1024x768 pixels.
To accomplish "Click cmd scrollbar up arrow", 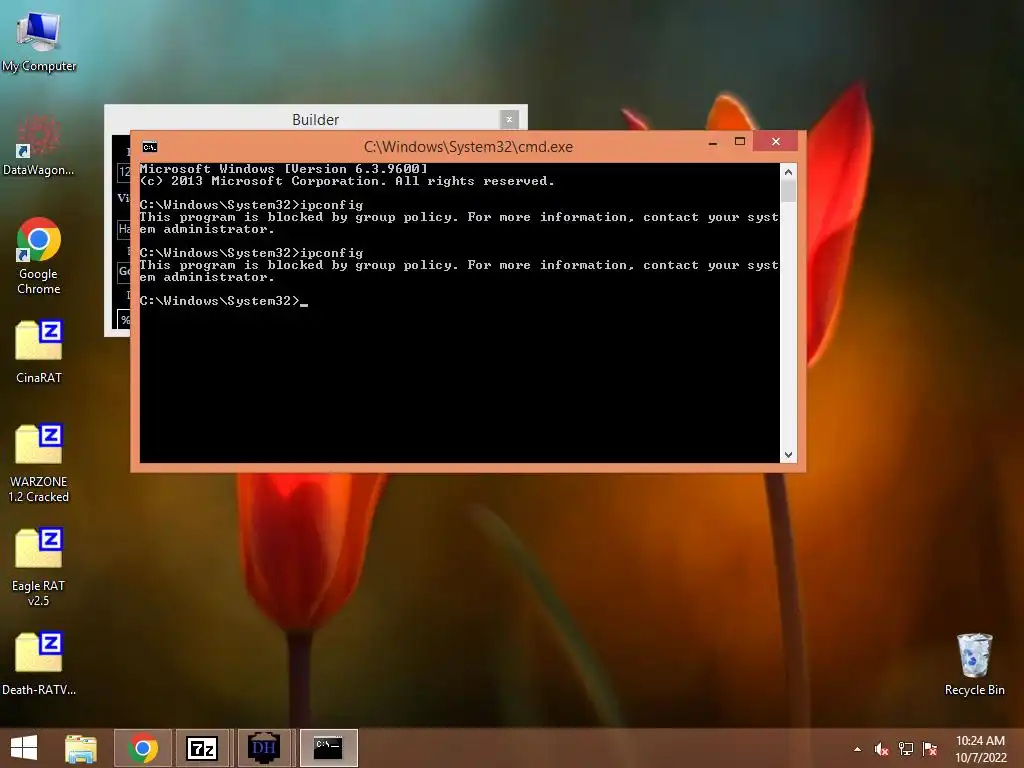I will tap(788, 172).
